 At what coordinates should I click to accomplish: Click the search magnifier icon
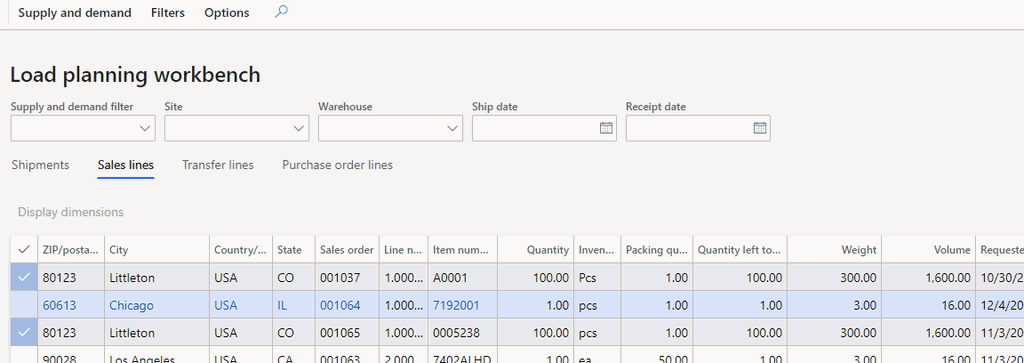point(281,12)
